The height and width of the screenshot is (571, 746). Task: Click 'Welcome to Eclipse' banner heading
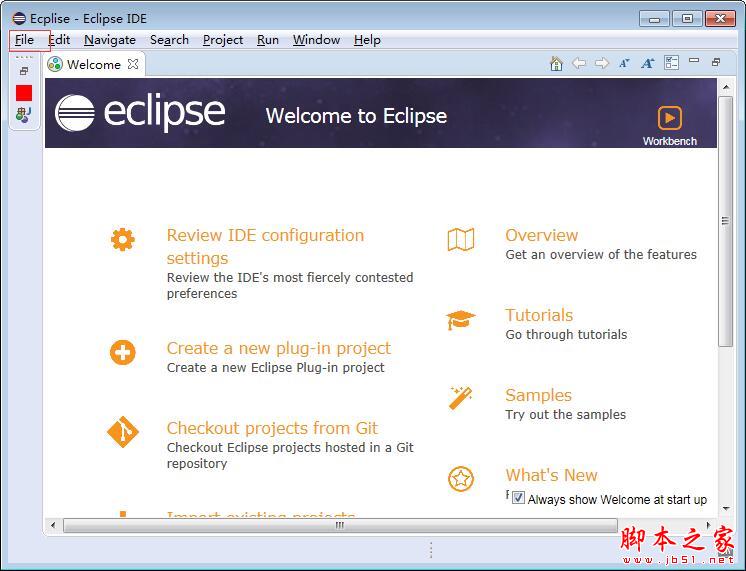click(x=356, y=116)
